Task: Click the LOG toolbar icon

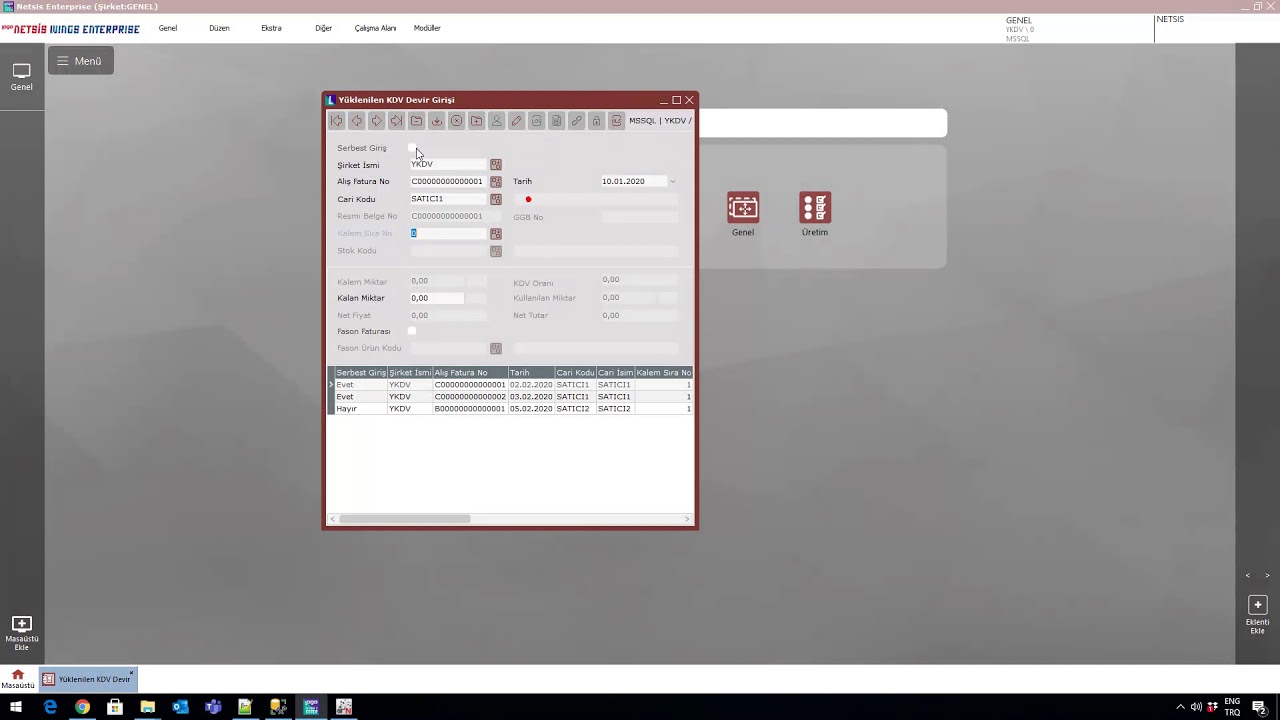Action: click(537, 121)
